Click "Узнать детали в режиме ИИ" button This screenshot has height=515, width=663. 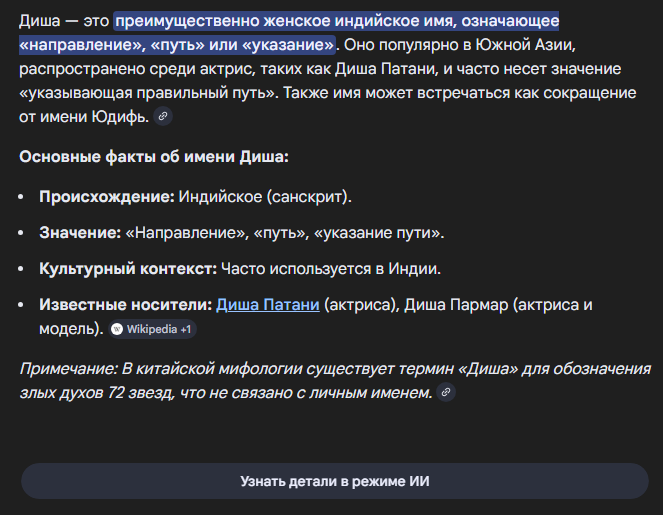pos(334,481)
